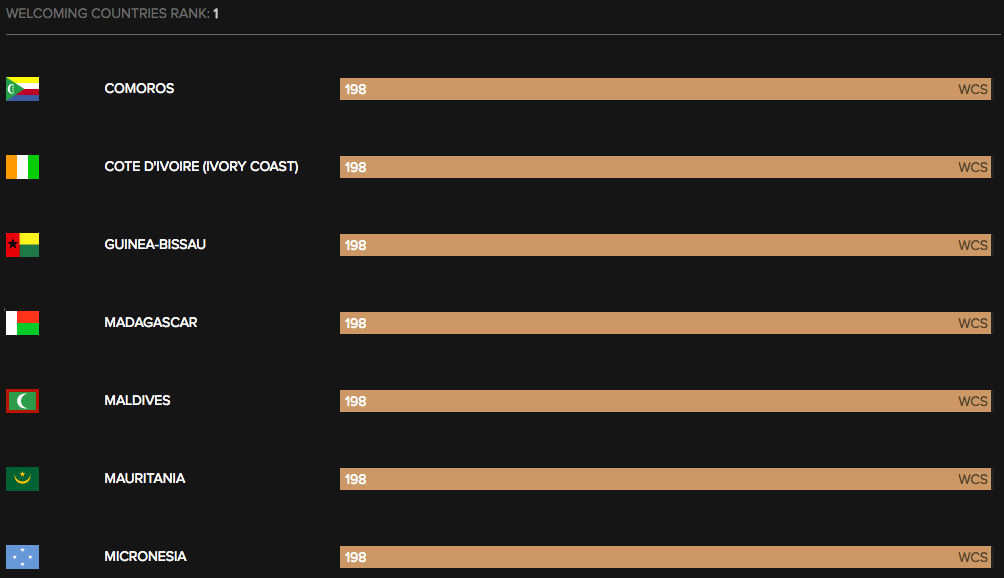This screenshot has height=578, width=1004.
Task: Open the MAURITANIA country name
Action: 145,479
